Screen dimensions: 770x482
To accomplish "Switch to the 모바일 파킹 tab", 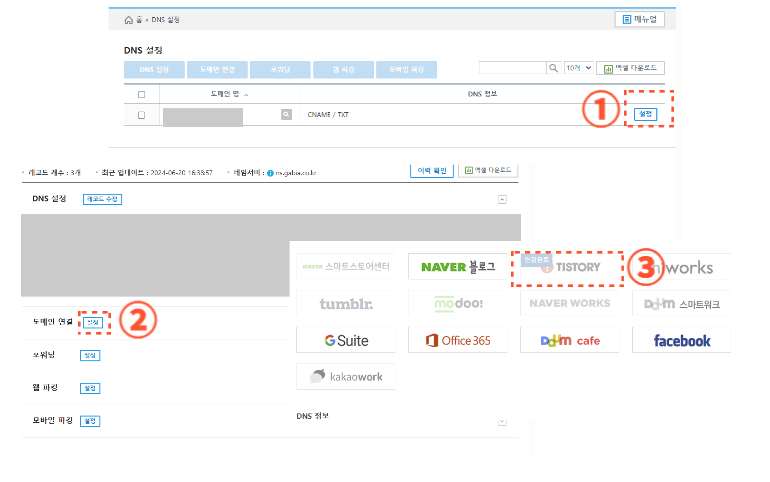I will coord(406,70).
